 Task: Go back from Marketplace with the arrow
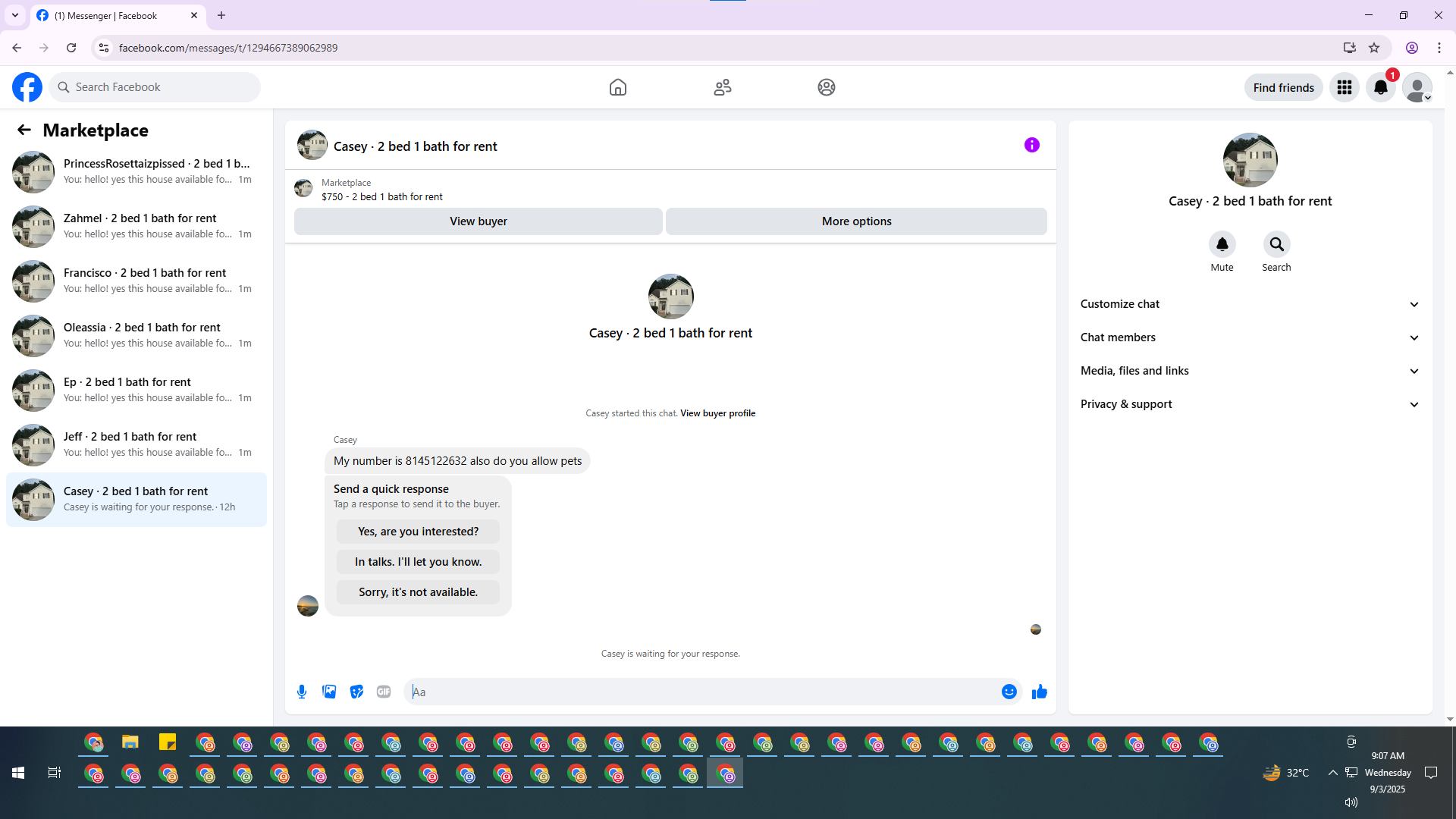tap(24, 130)
